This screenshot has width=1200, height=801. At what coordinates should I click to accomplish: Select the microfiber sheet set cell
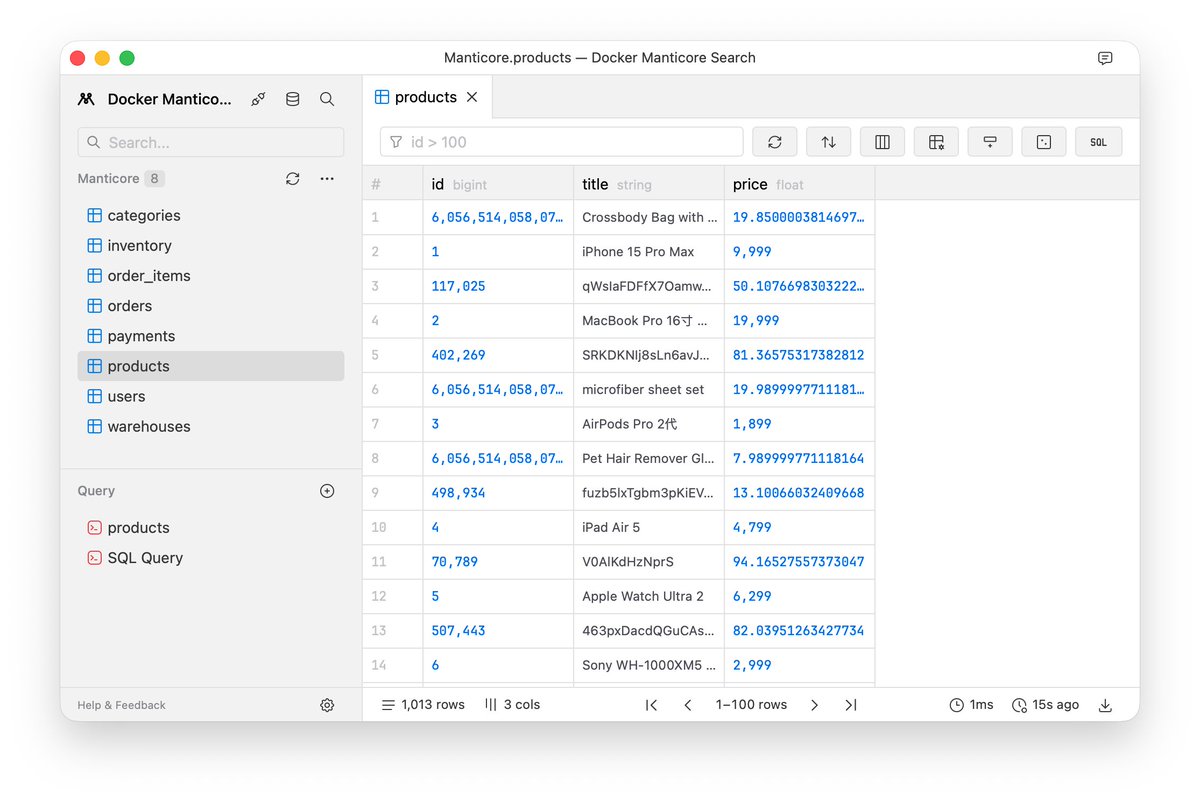[649, 390]
